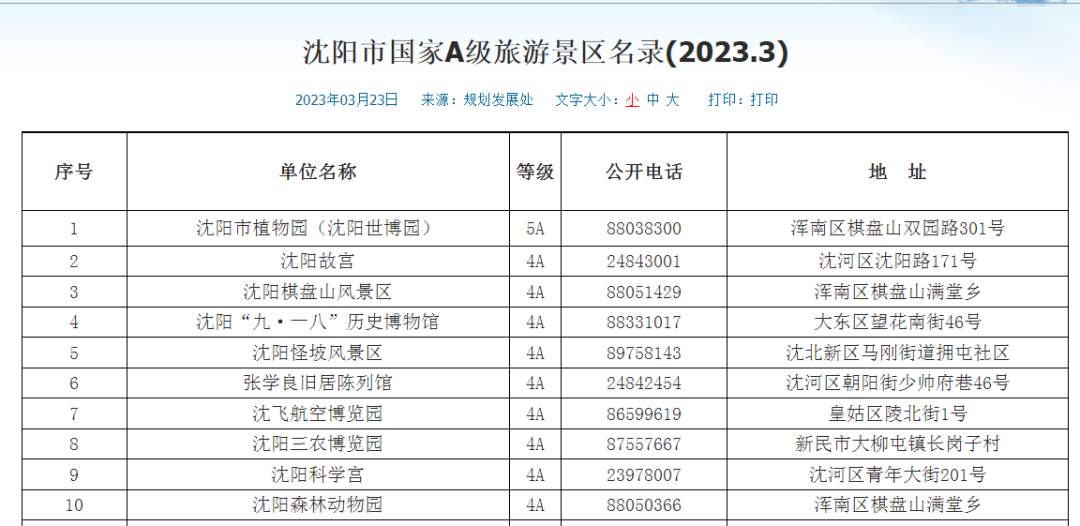Set font size to 小
This screenshot has width=1080, height=526.
tap(632, 100)
